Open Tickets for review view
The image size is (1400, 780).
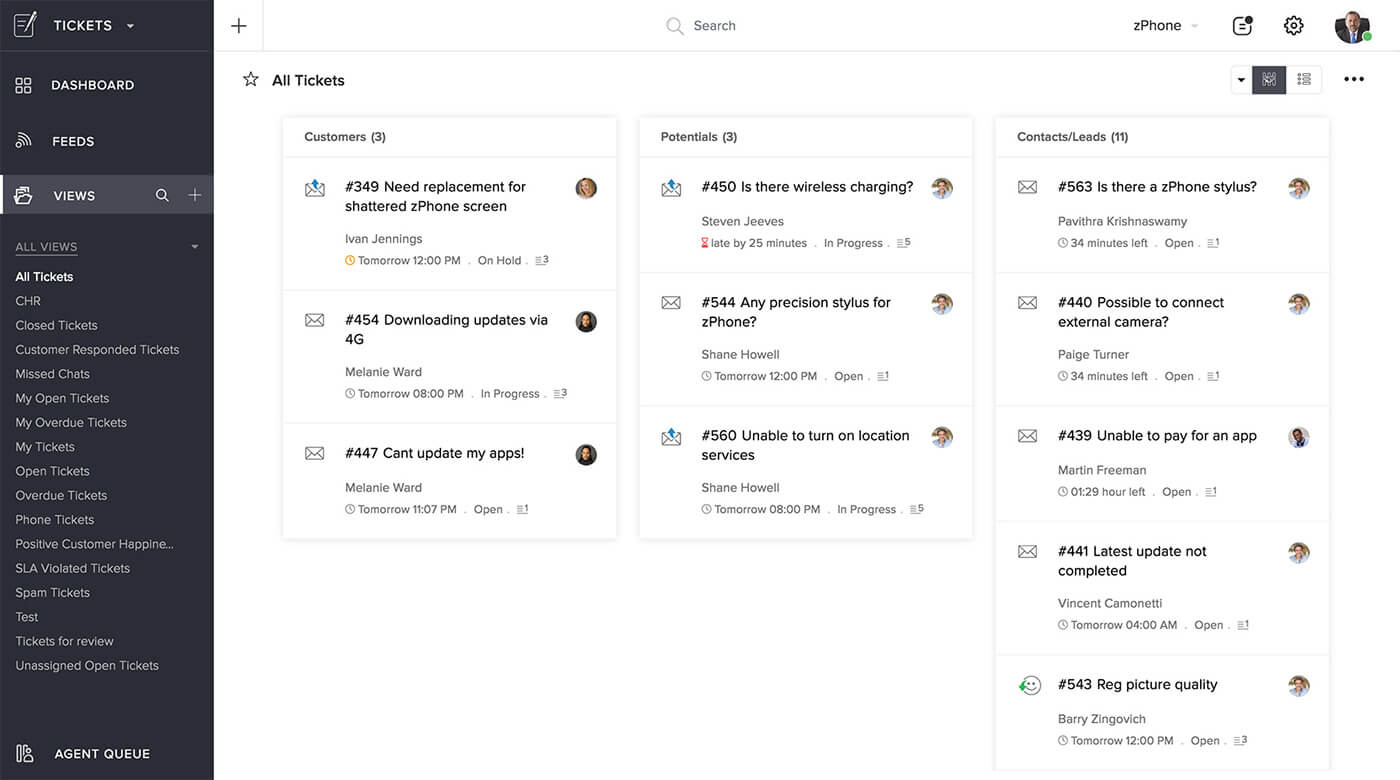click(64, 641)
